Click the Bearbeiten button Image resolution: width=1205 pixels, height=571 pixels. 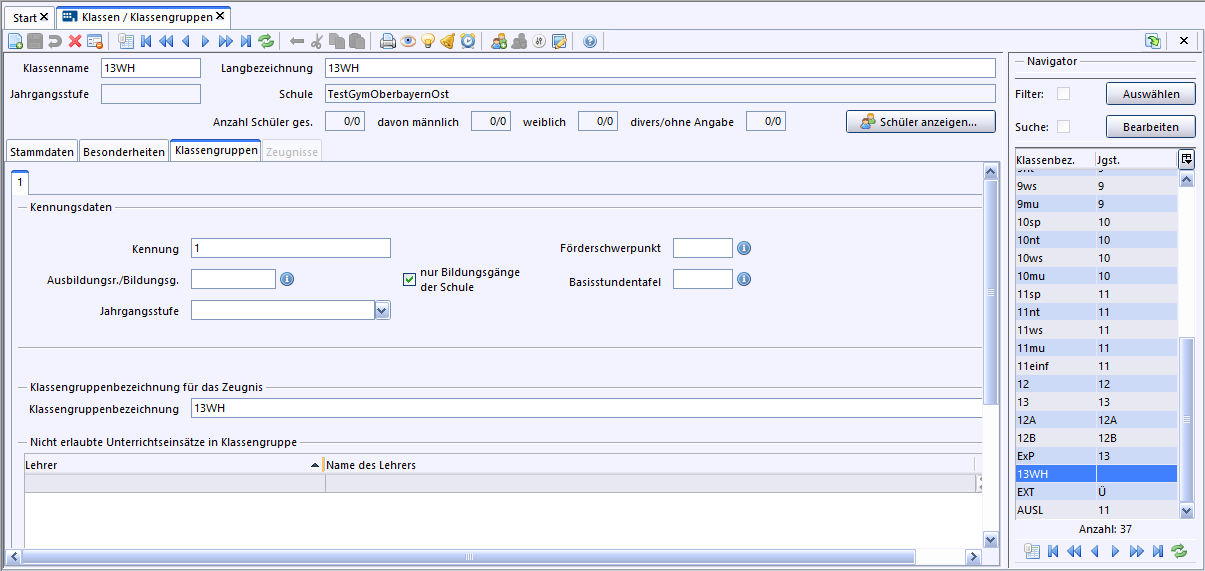point(1150,127)
